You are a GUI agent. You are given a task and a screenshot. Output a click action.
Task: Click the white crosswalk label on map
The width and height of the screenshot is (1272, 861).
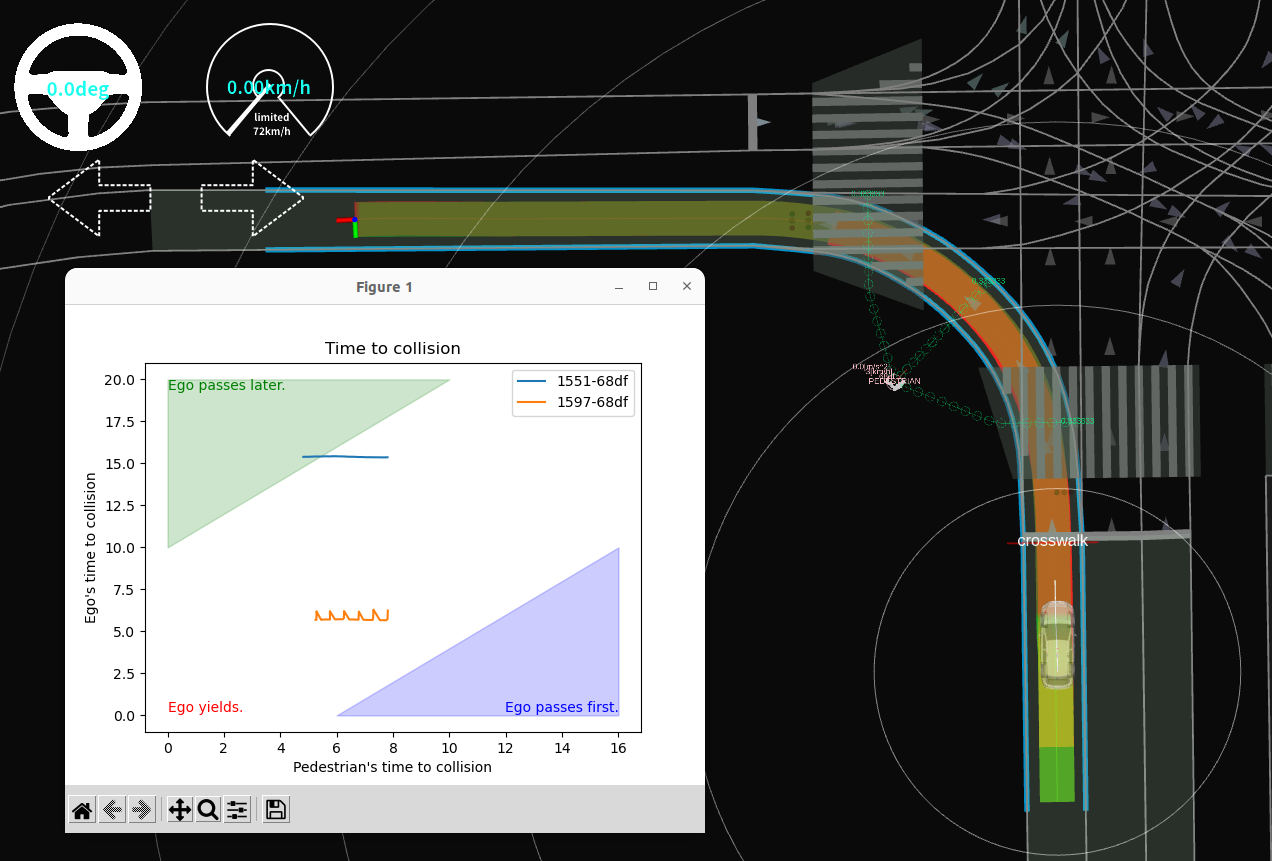[x=1052, y=541]
